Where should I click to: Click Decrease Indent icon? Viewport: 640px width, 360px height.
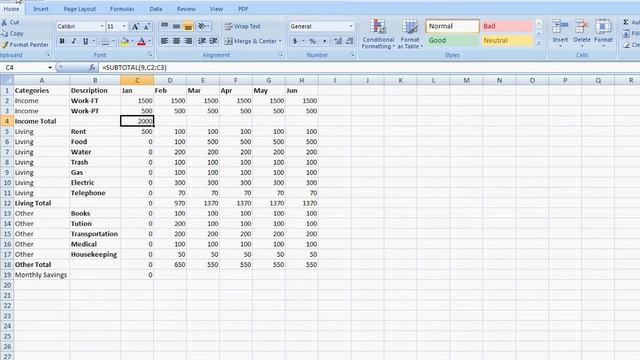202,41
